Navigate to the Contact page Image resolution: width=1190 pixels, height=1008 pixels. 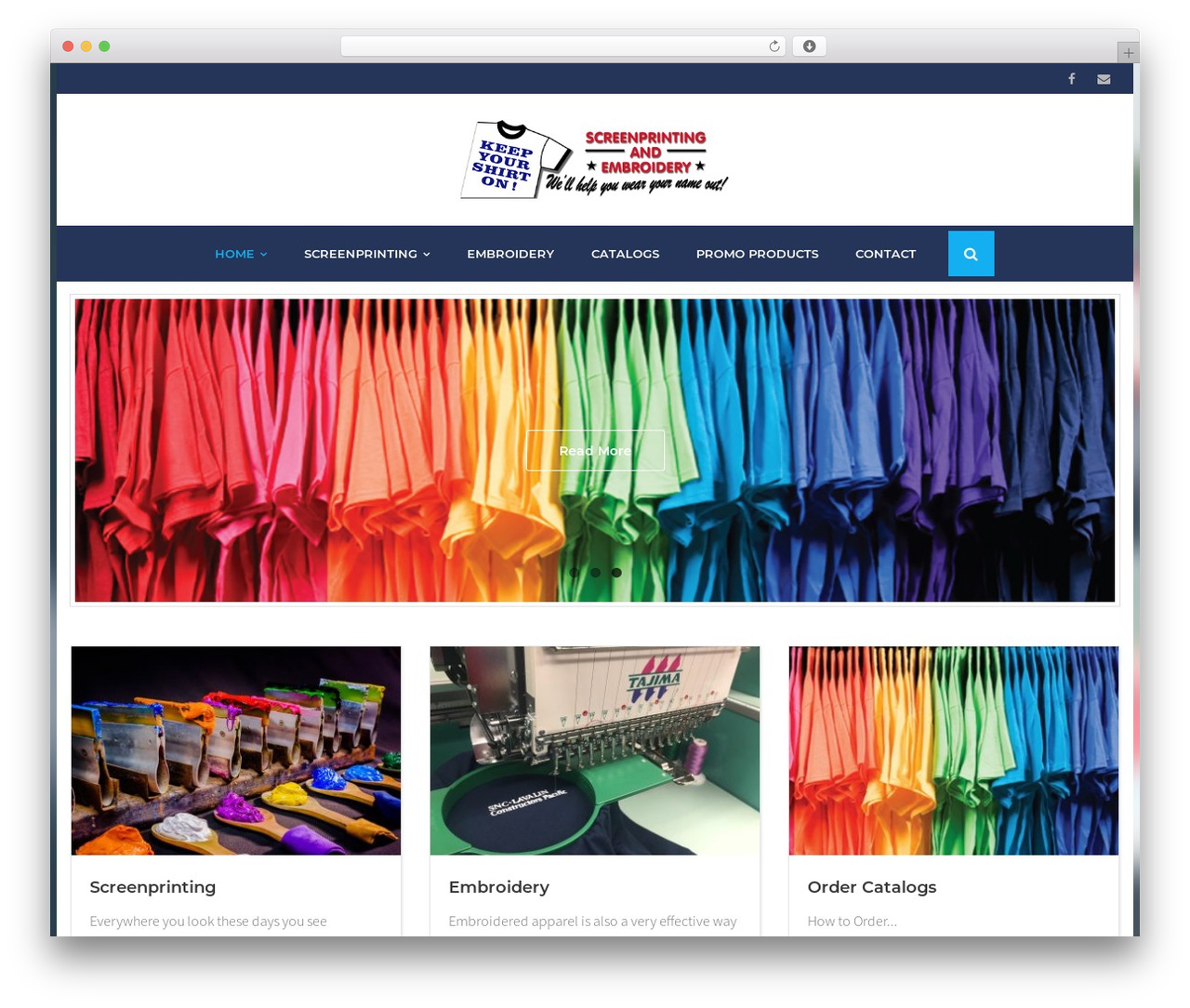(x=885, y=254)
